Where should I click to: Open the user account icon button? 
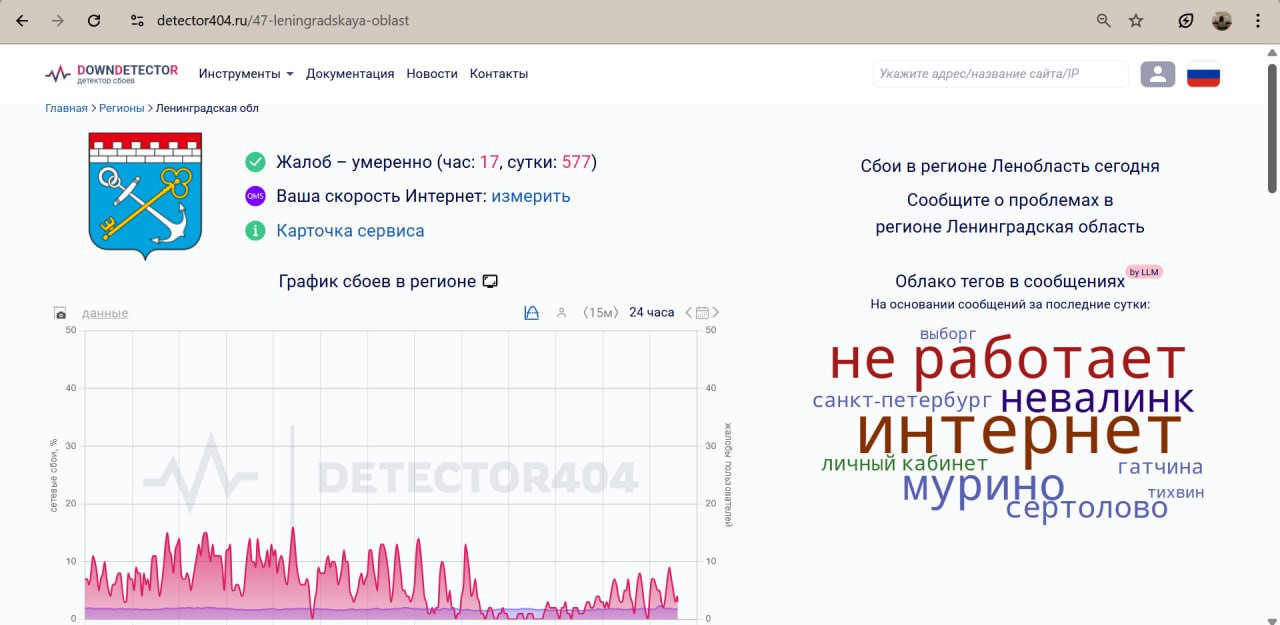(x=1157, y=74)
